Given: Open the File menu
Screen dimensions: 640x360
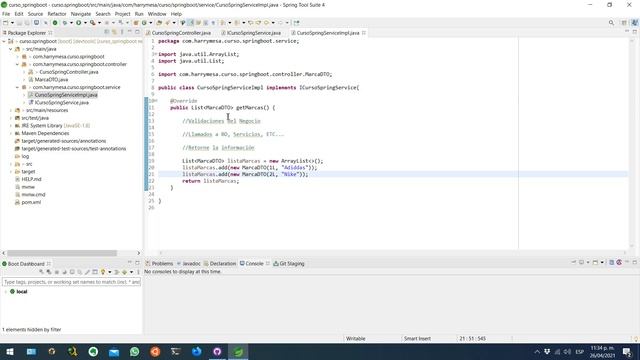Looking at the screenshot, I should (6, 14).
